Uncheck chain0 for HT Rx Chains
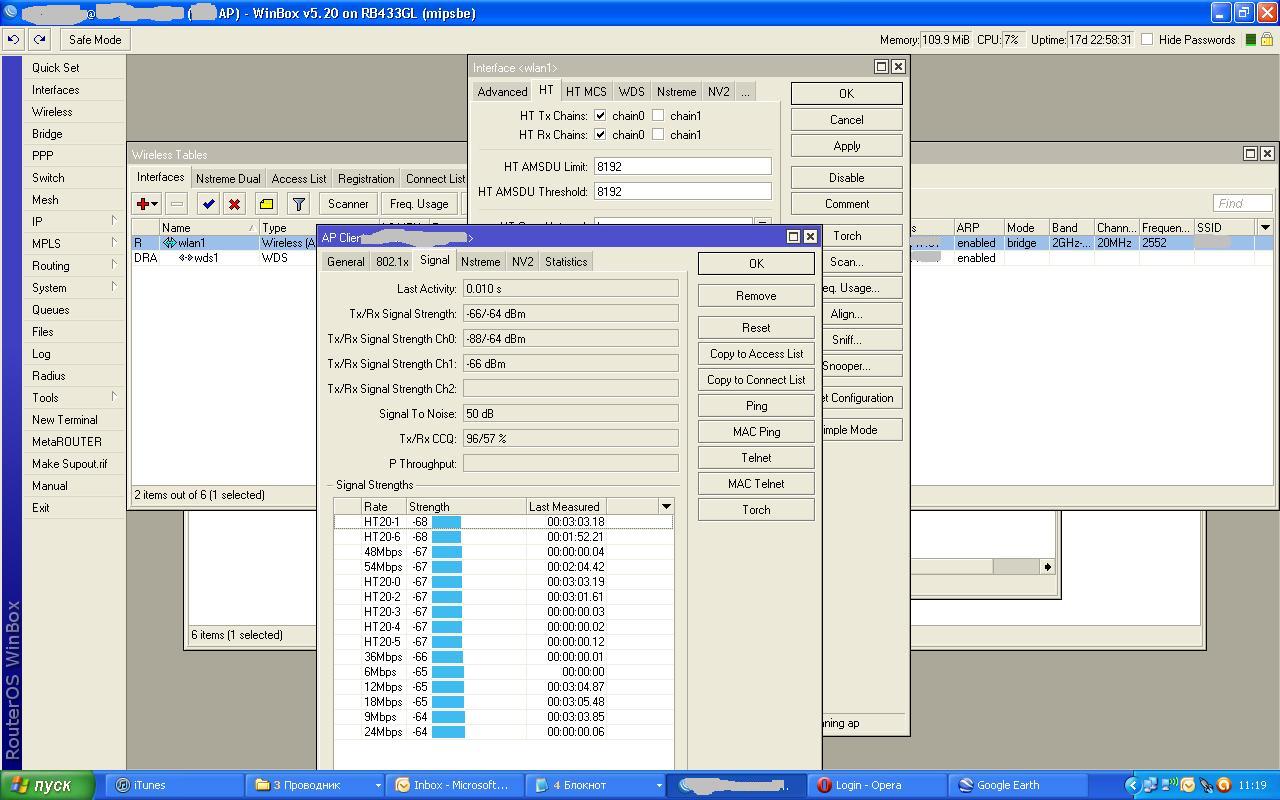The image size is (1280, 800). [x=600, y=135]
